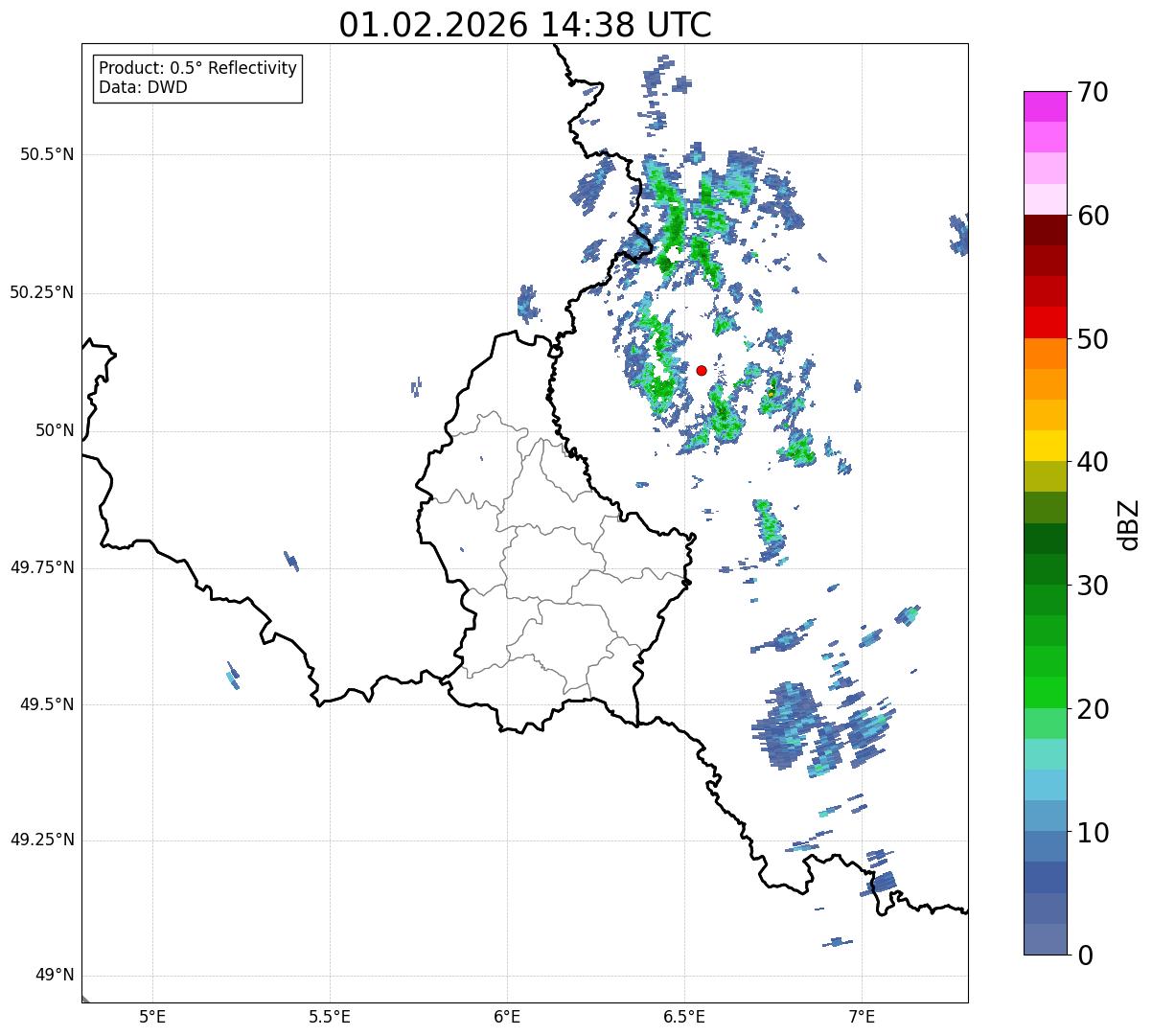Click the 49.75°N latitude label

[x=42, y=567]
